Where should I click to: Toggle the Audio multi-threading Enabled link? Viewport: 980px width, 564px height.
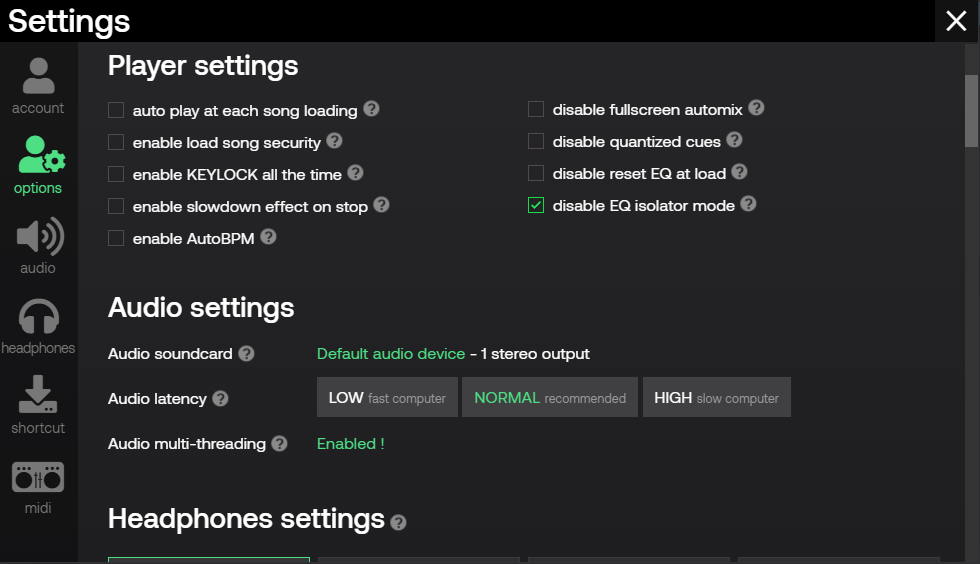(350, 444)
